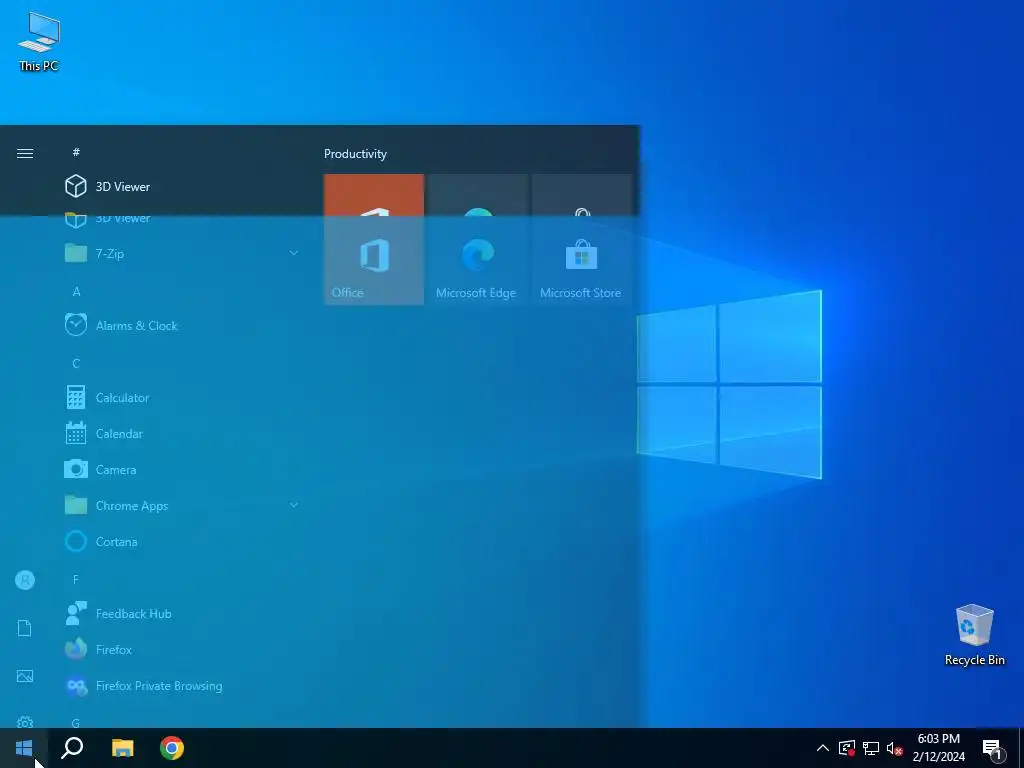The width and height of the screenshot is (1024, 768).
Task: Open the network status tray icon
Action: (x=871, y=748)
